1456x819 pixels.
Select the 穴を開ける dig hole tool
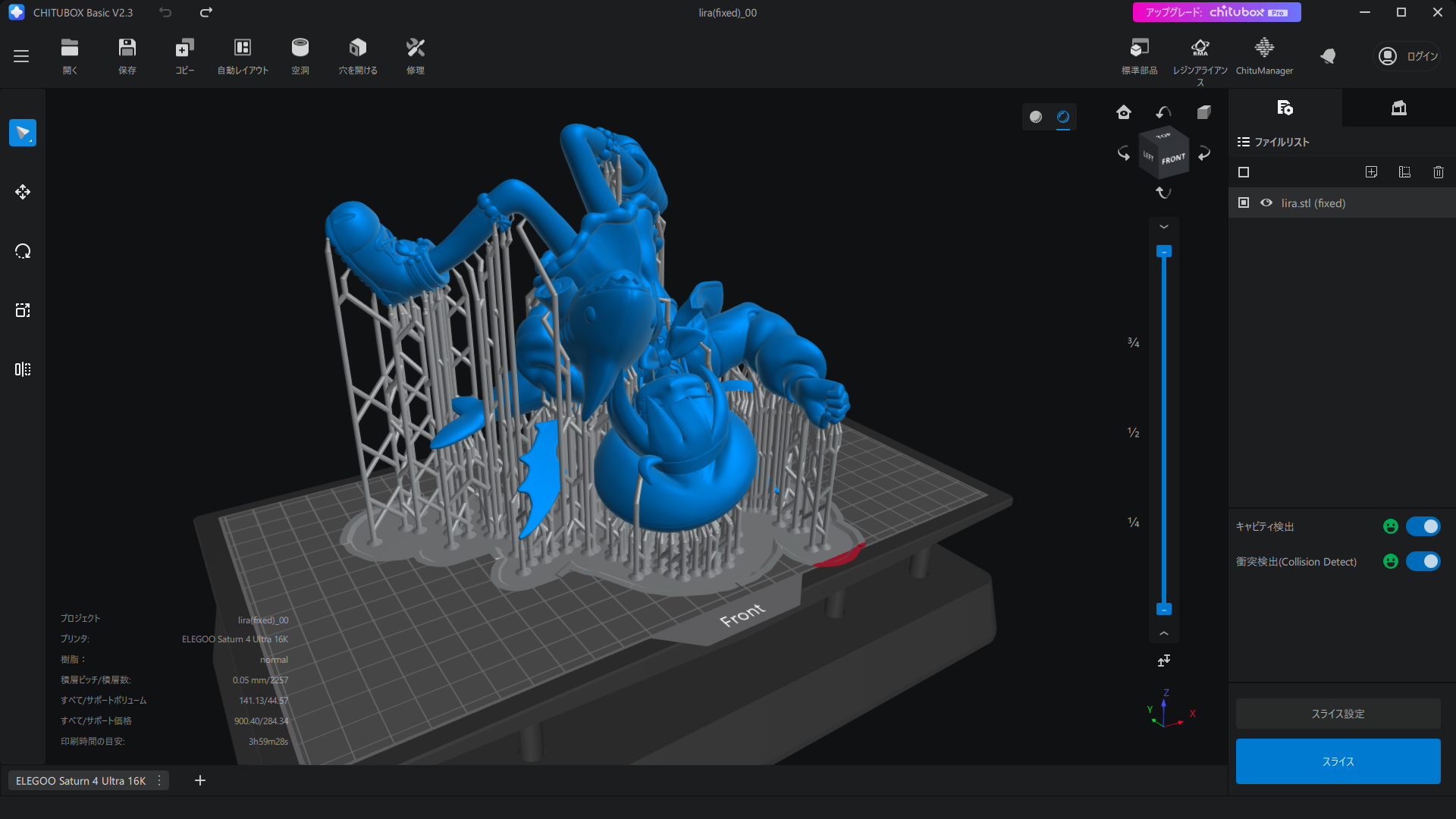click(x=358, y=56)
